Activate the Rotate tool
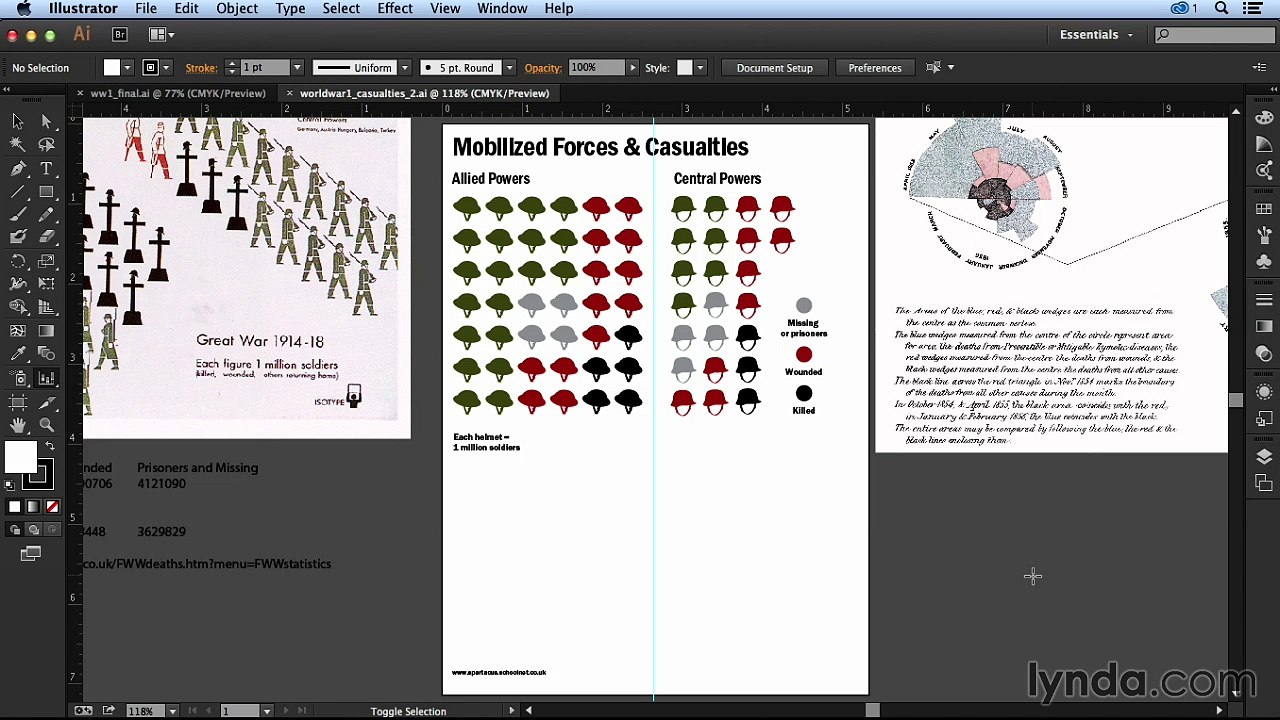This screenshot has height=720, width=1280. [x=18, y=261]
